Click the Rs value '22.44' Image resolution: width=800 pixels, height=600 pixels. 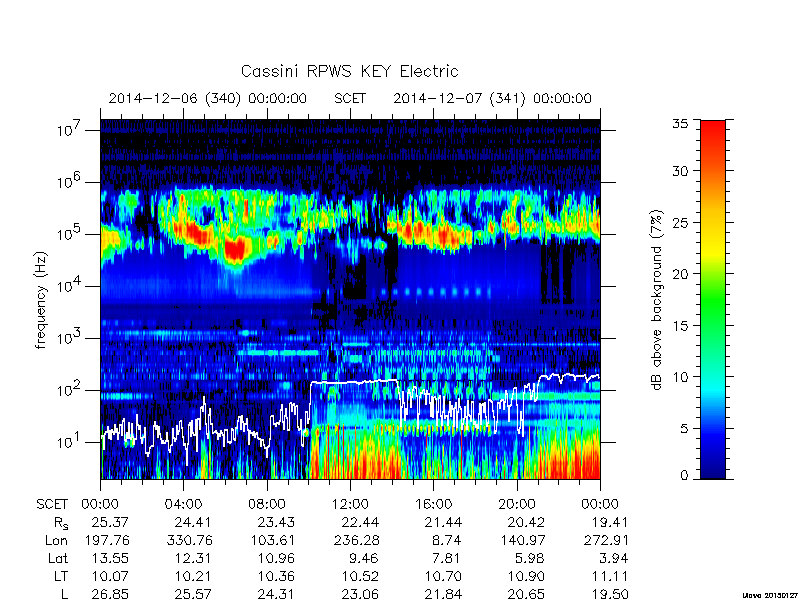pos(360,522)
